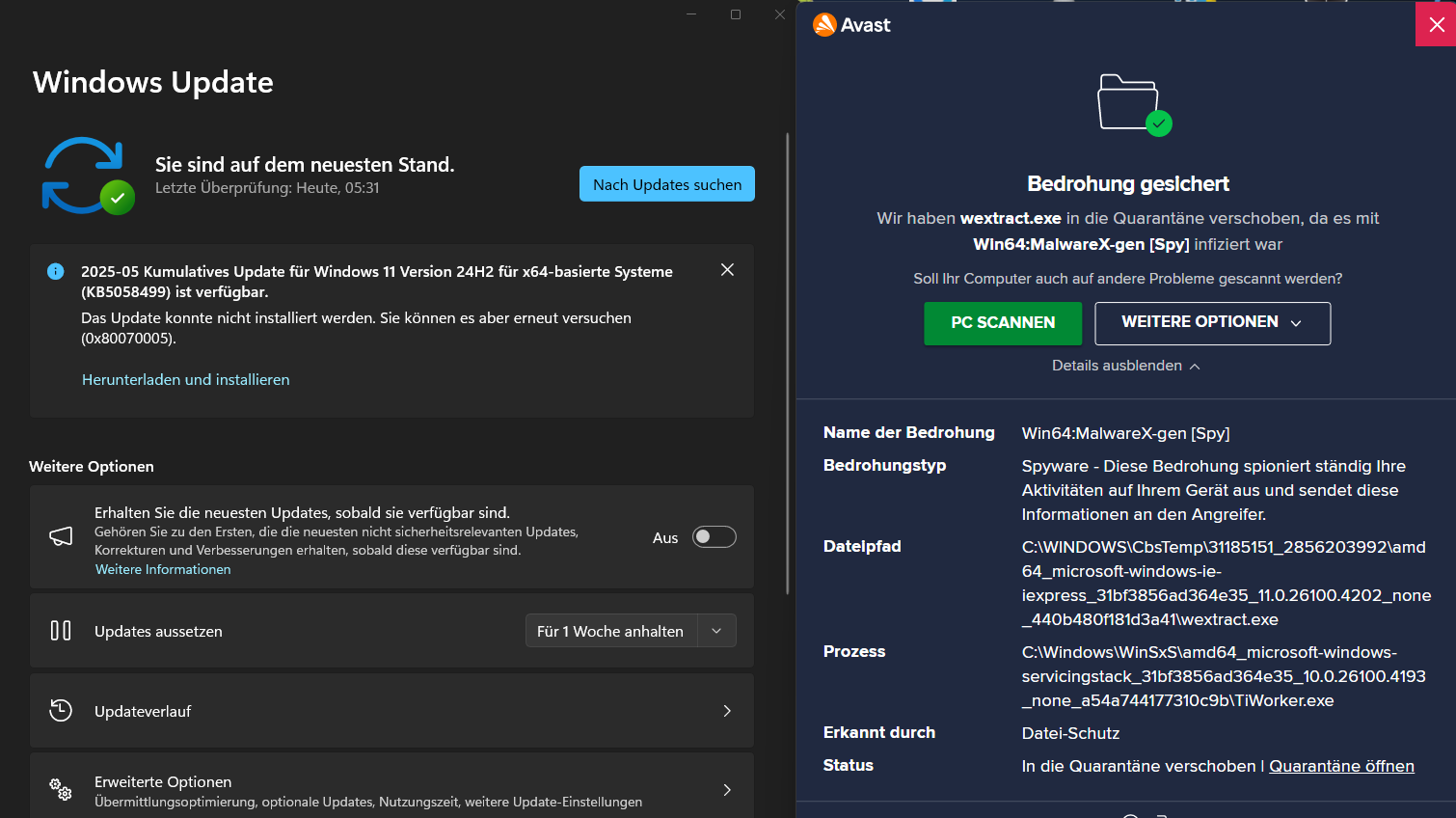This screenshot has width=1456, height=818.
Task: Click the Prozess TiWorker.exe path value
Action: 1224,676
